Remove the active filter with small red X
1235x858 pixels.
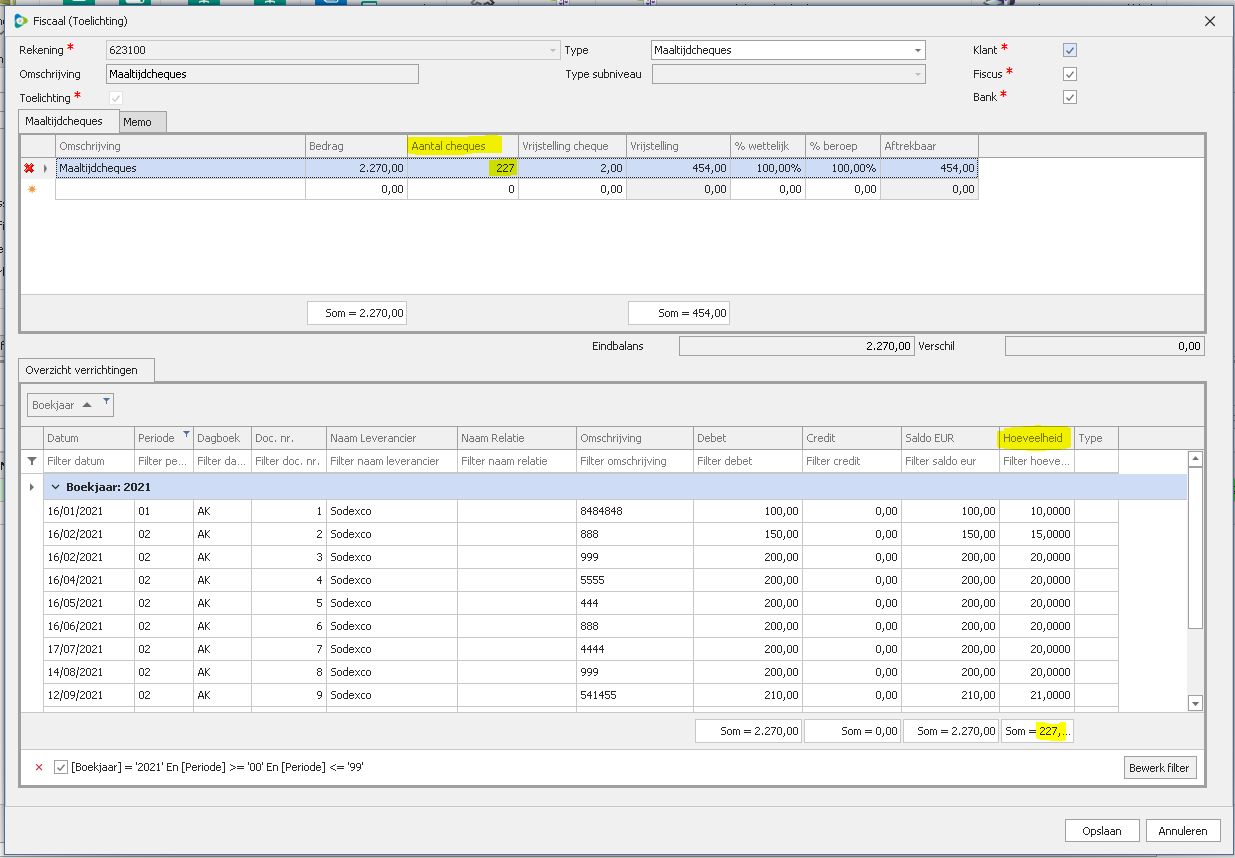[x=39, y=768]
